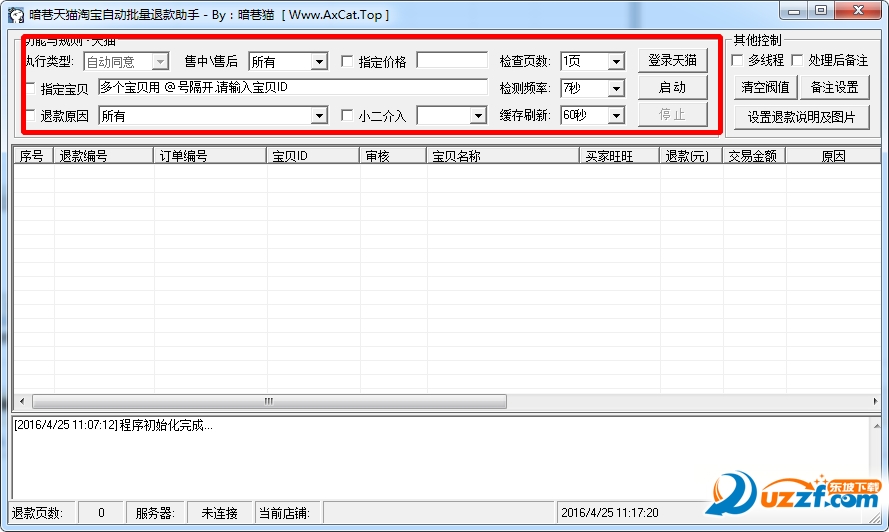Open the 退款原因 combo box showing 所有
The image size is (889, 532).
click(x=213, y=116)
